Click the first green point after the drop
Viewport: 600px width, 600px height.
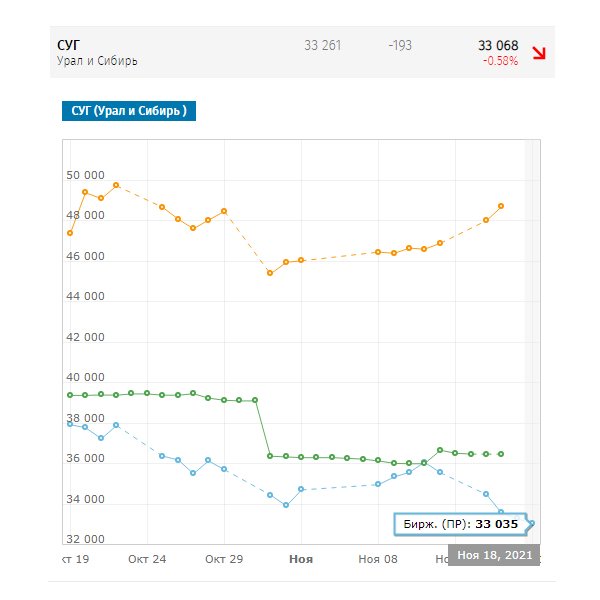pos(270,456)
